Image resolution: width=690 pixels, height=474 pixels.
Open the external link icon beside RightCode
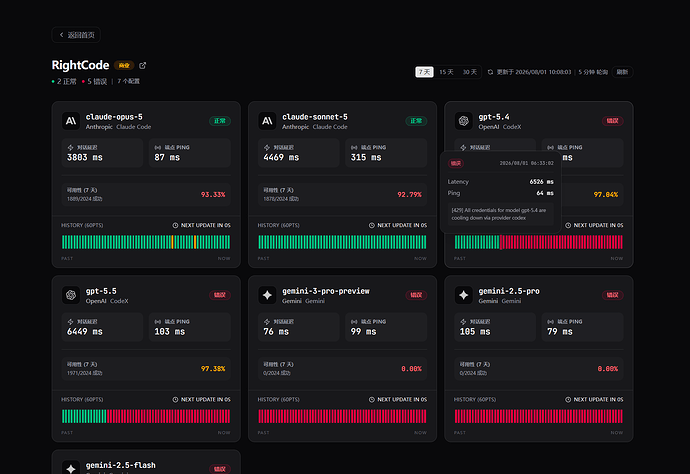[143, 66]
